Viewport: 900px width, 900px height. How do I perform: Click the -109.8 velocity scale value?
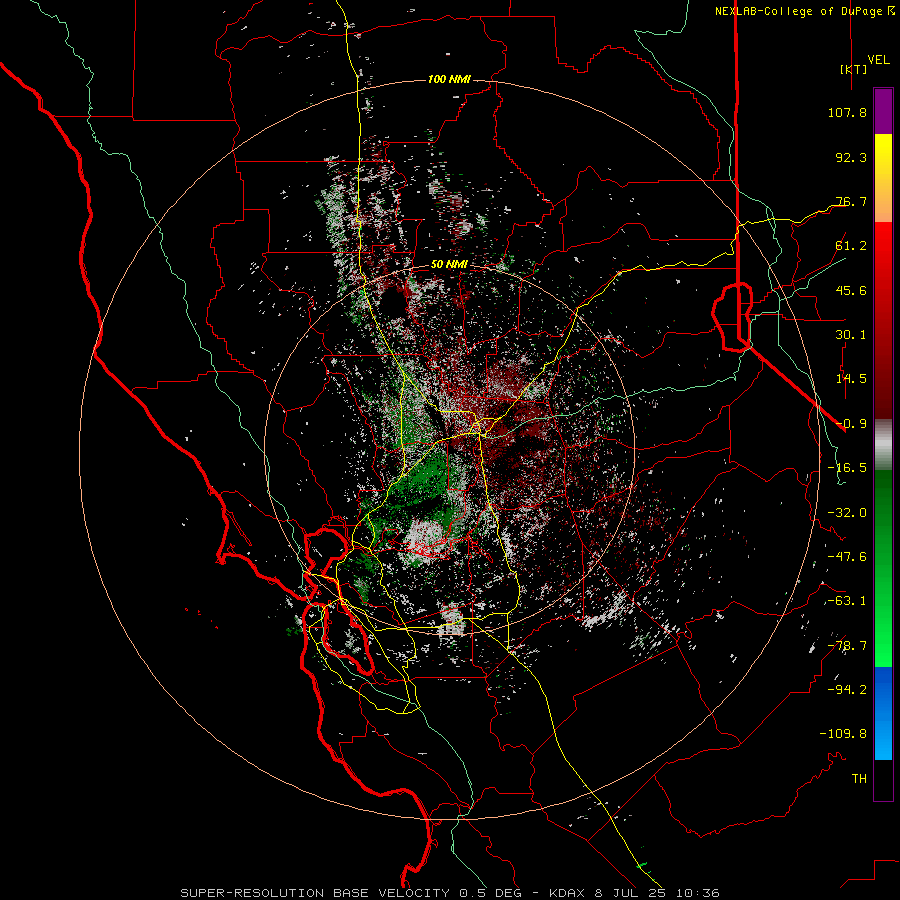(843, 734)
